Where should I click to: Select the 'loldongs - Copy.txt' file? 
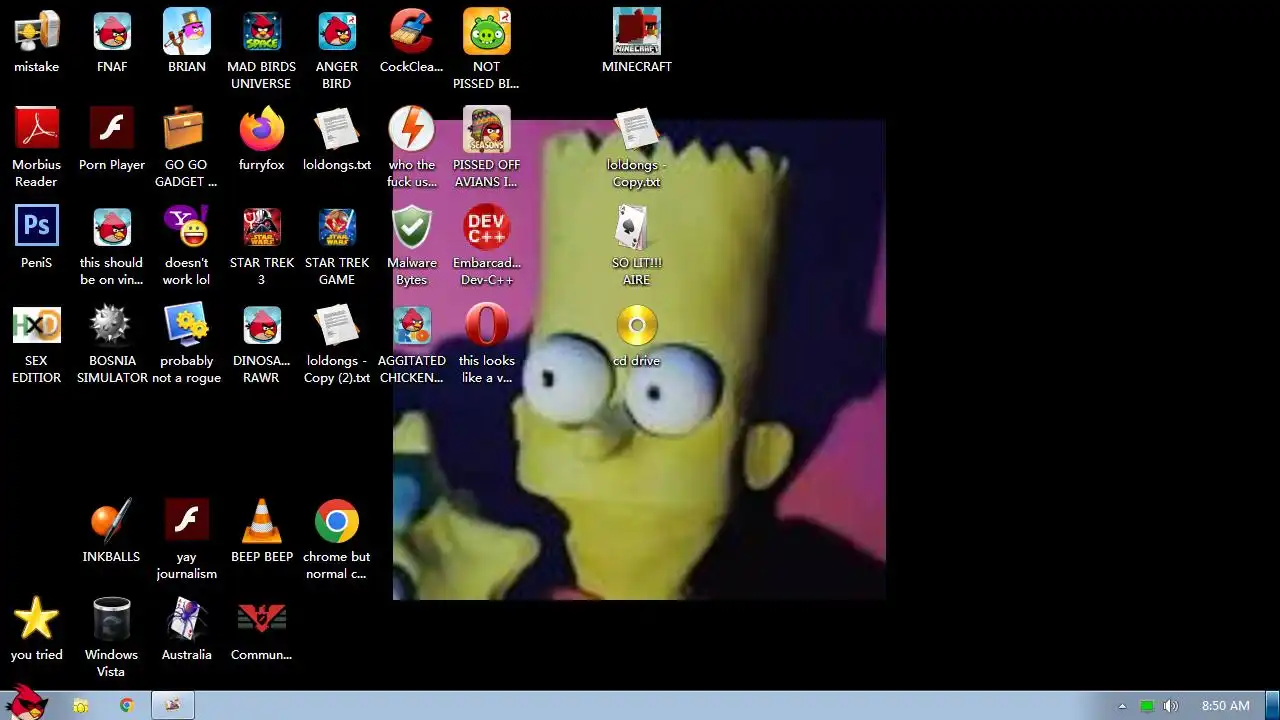click(x=637, y=148)
